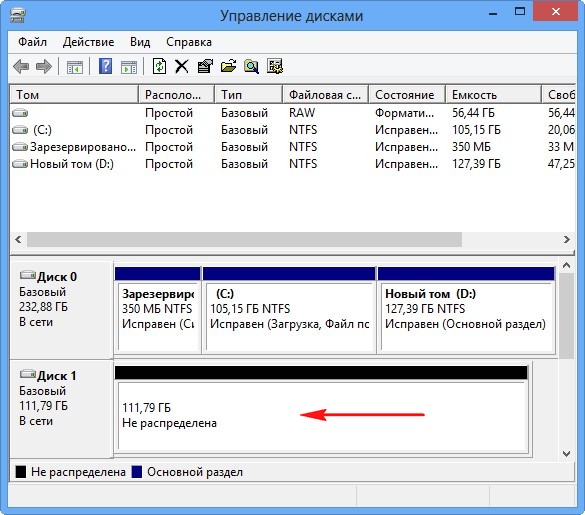Sort by the Состояние column header
Screen dimensions: 585x515
click(407, 95)
